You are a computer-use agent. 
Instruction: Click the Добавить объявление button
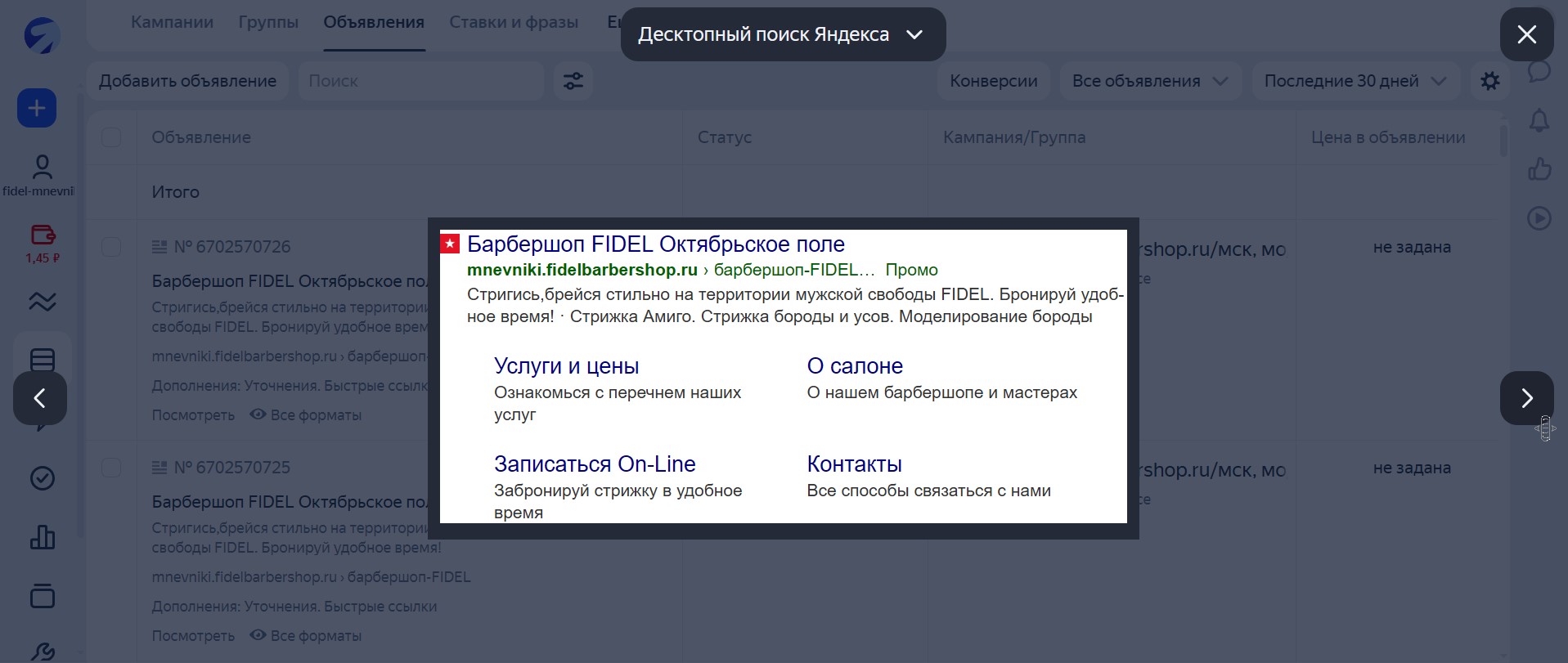(x=187, y=81)
